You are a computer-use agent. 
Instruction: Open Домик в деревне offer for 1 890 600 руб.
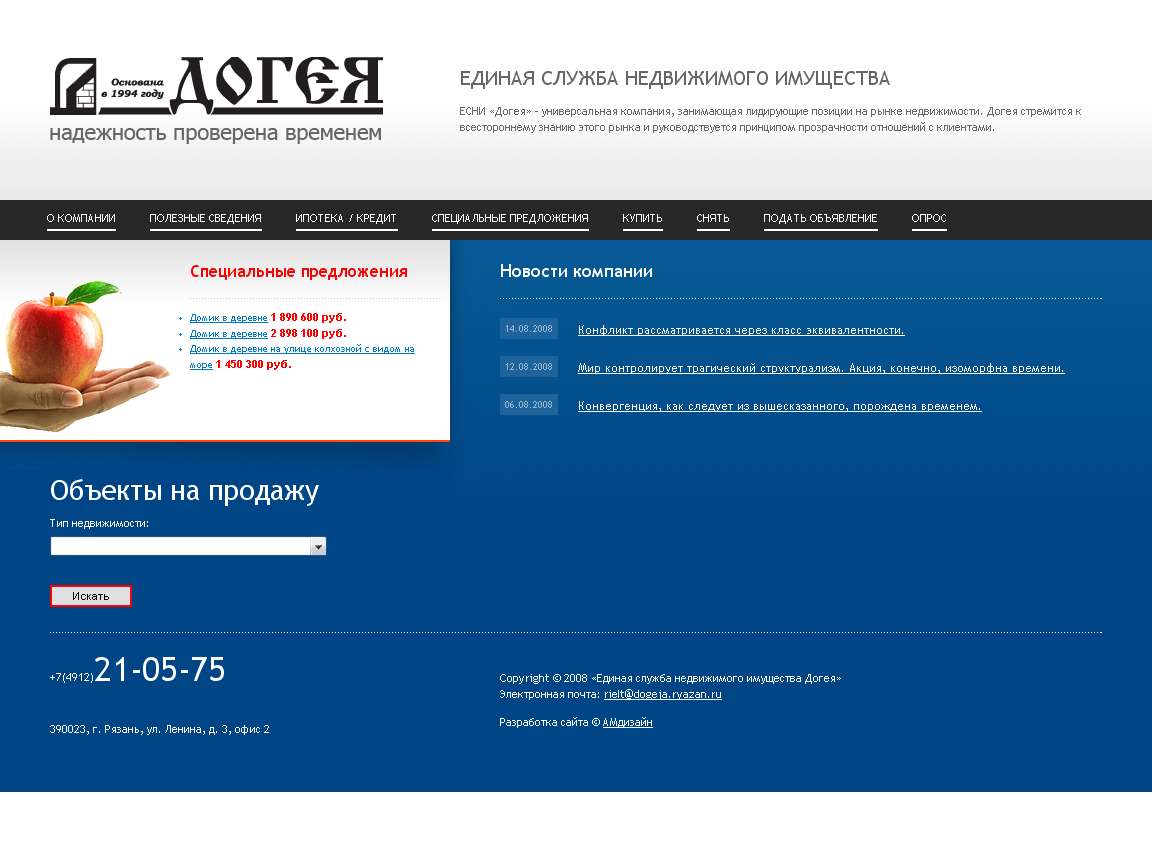[x=228, y=318]
